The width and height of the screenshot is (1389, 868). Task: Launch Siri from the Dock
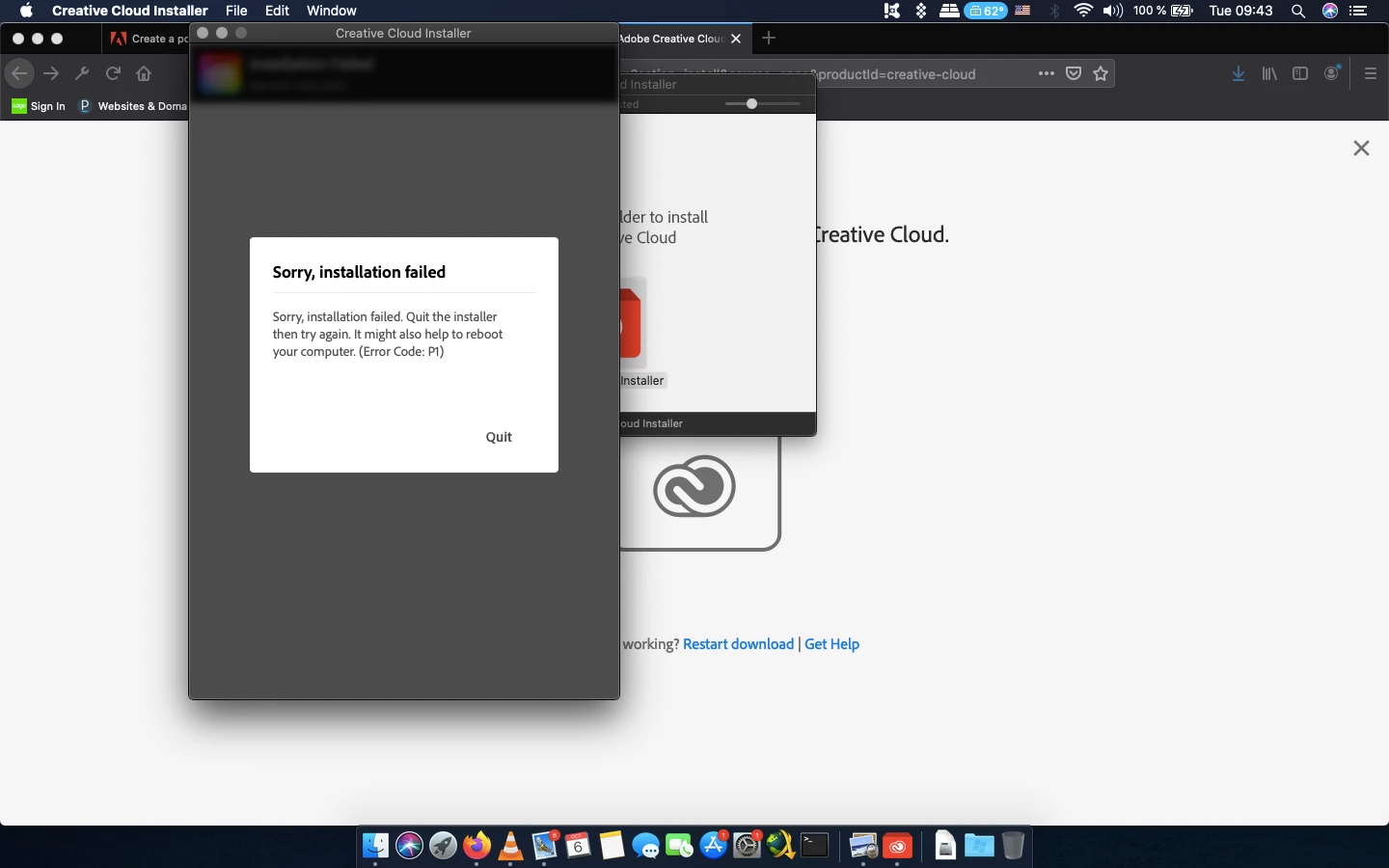pos(409,846)
